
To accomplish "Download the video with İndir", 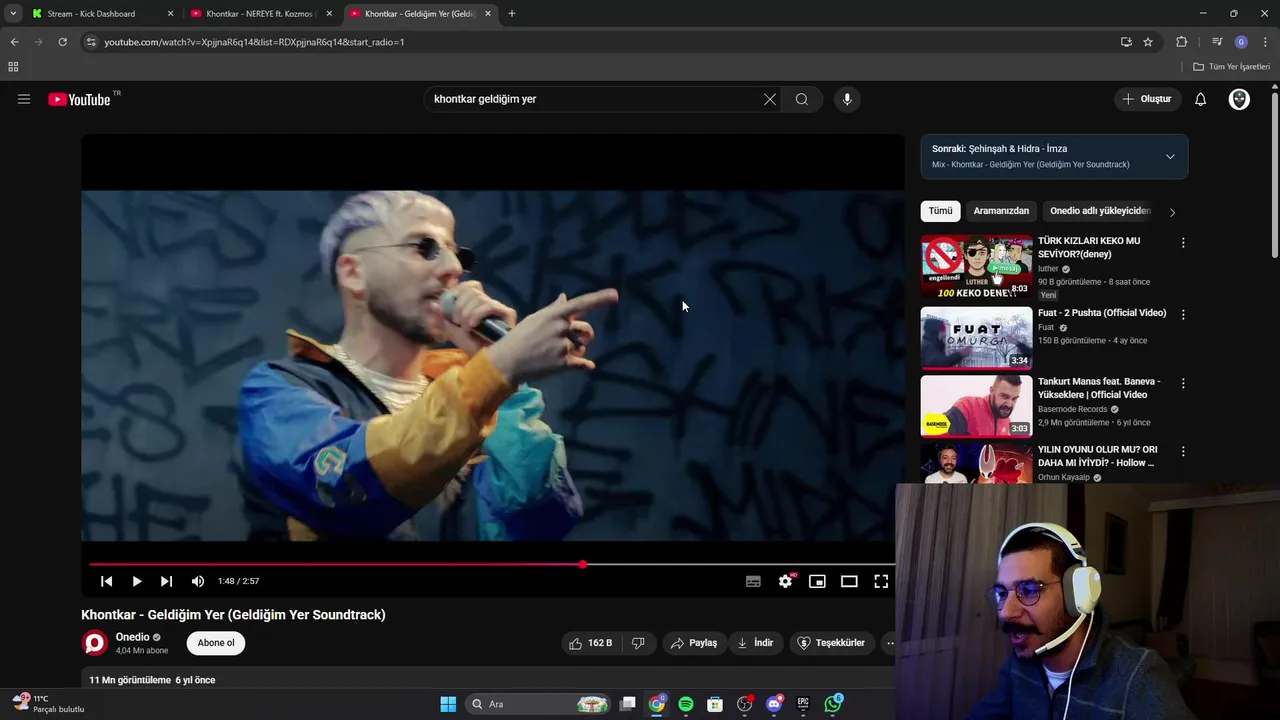I will (756, 643).
